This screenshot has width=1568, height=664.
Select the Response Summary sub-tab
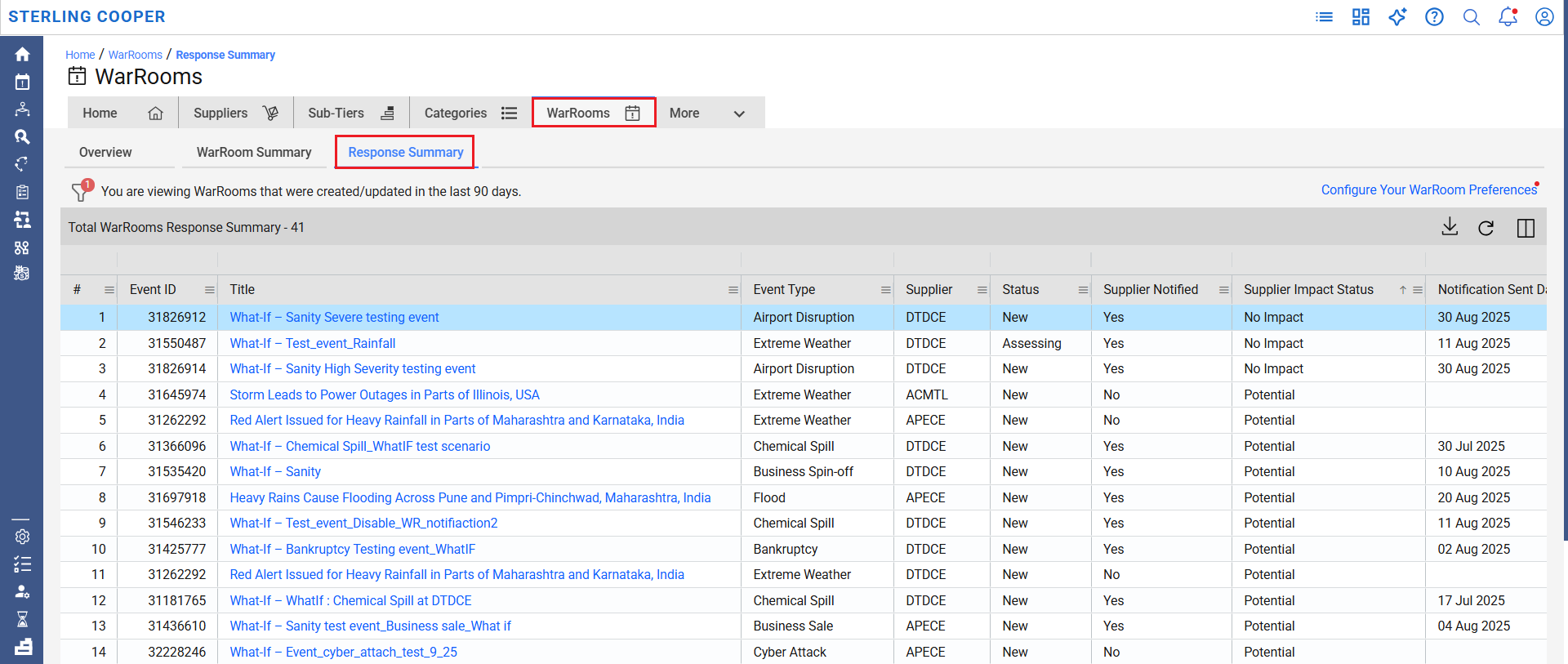(x=405, y=152)
